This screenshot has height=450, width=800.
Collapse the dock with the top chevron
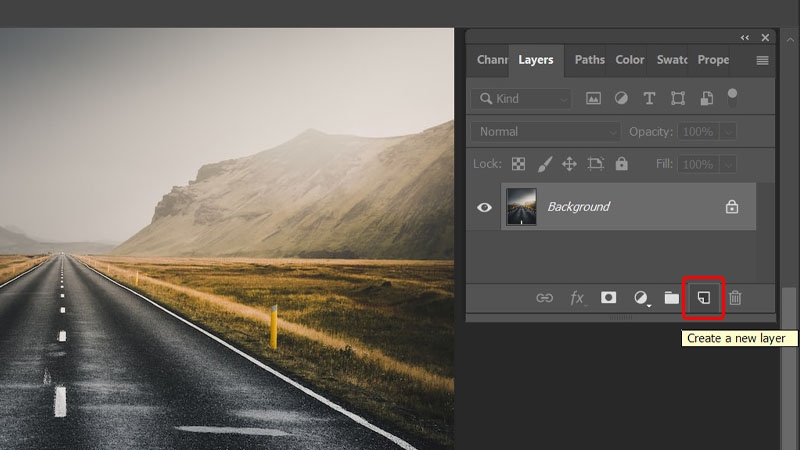click(790, 40)
